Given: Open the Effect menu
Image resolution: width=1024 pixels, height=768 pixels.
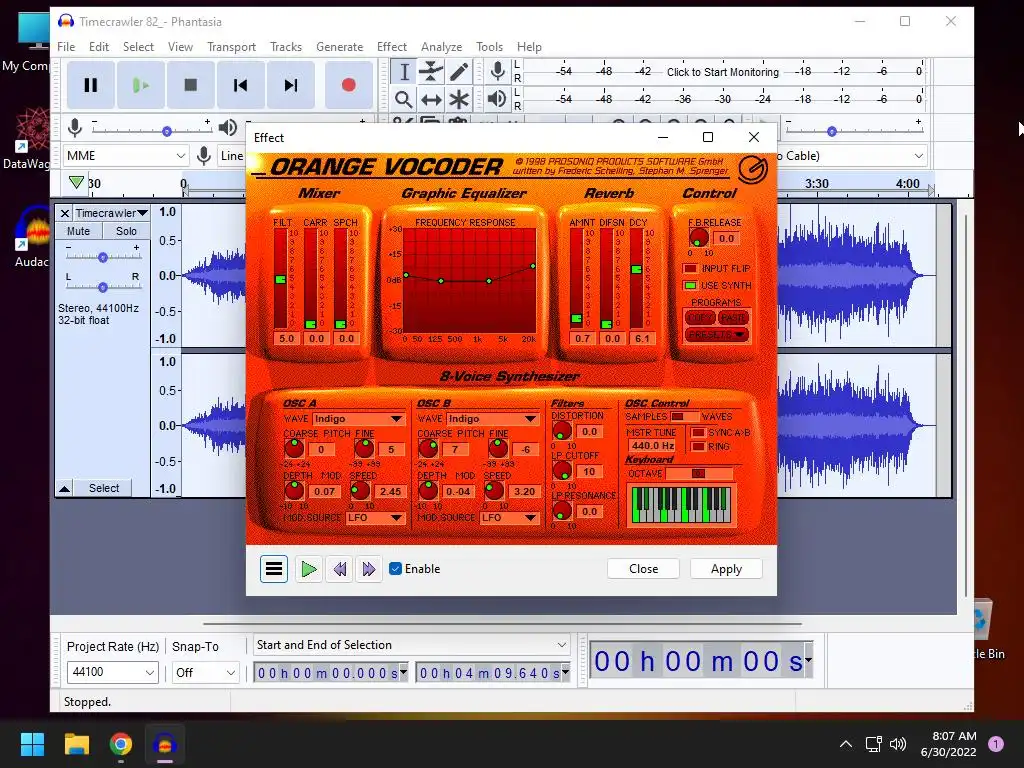Looking at the screenshot, I should [392, 47].
